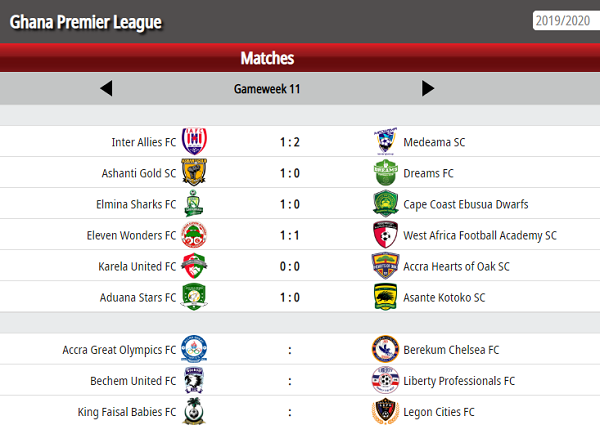Click the Accra Hearts of Oak crest

tap(385, 266)
